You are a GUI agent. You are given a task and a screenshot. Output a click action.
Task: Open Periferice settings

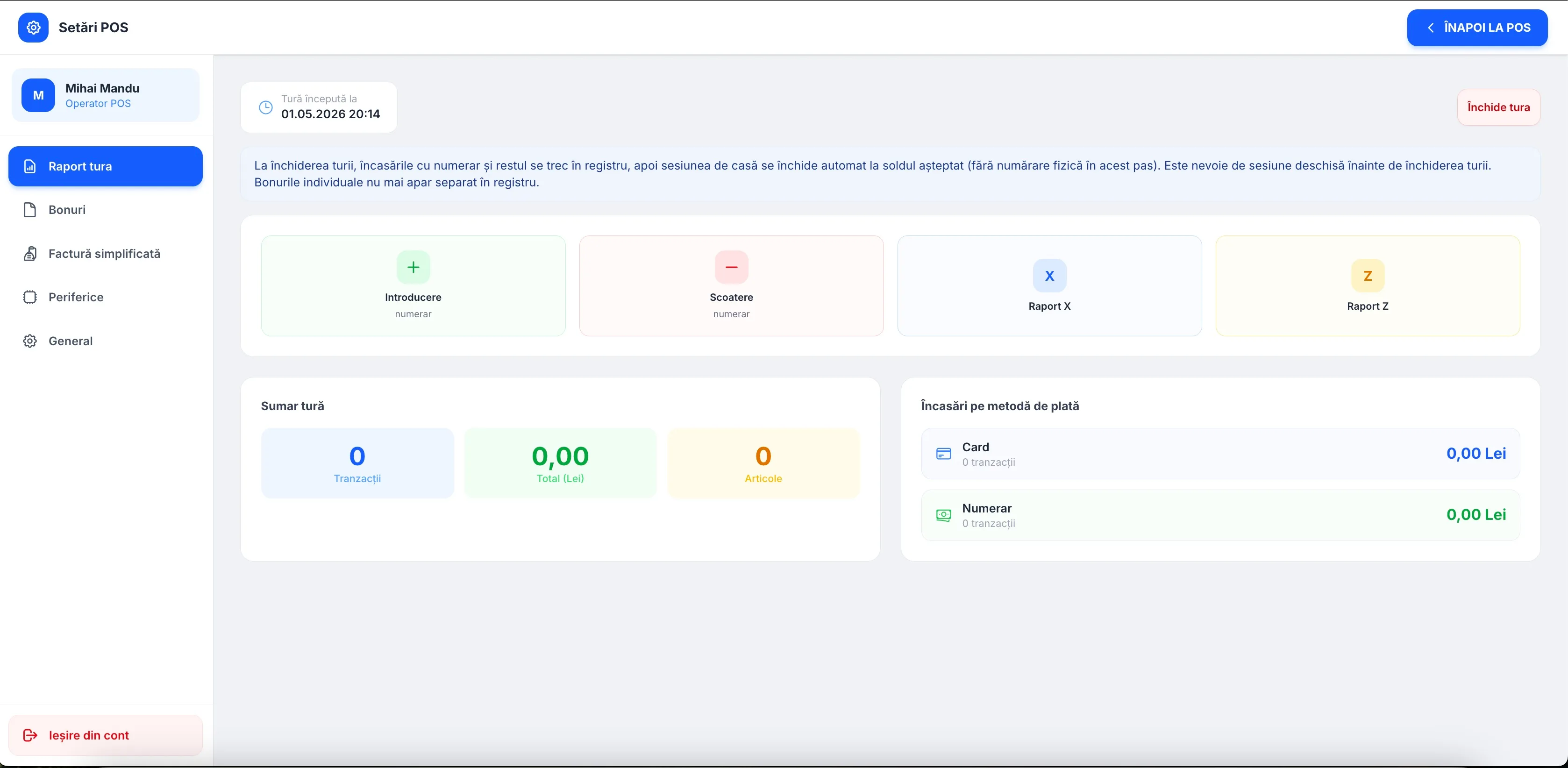(x=105, y=297)
